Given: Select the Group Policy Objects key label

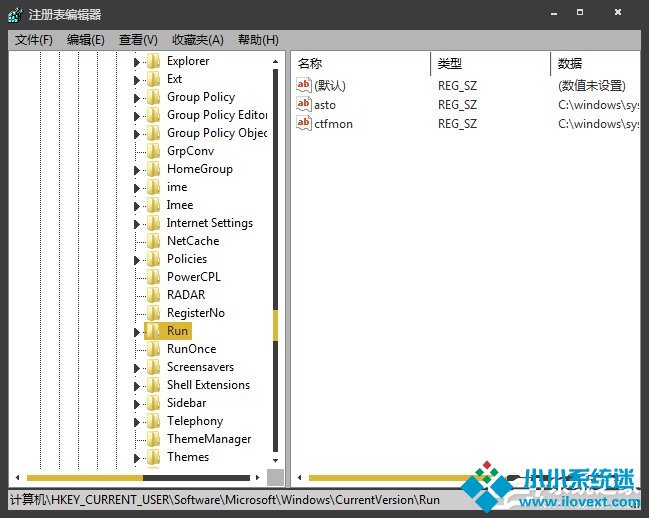Looking at the screenshot, I should [x=217, y=133].
